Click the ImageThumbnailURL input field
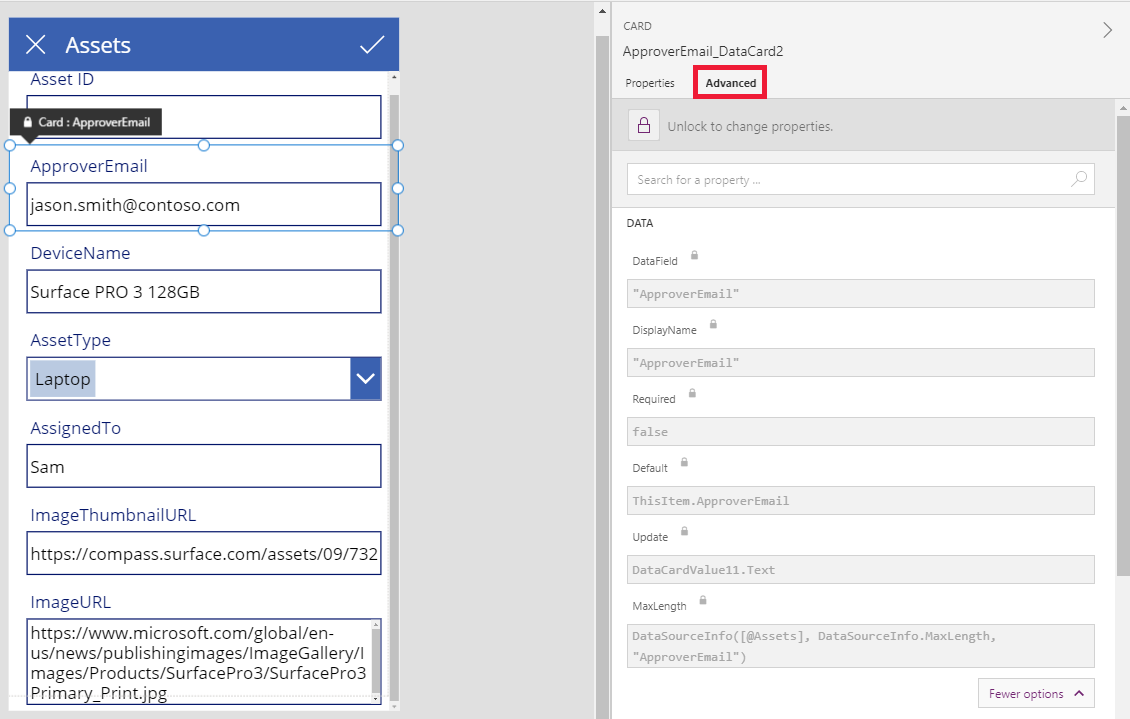The height and width of the screenshot is (719, 1130). click(x=204, y=553)
